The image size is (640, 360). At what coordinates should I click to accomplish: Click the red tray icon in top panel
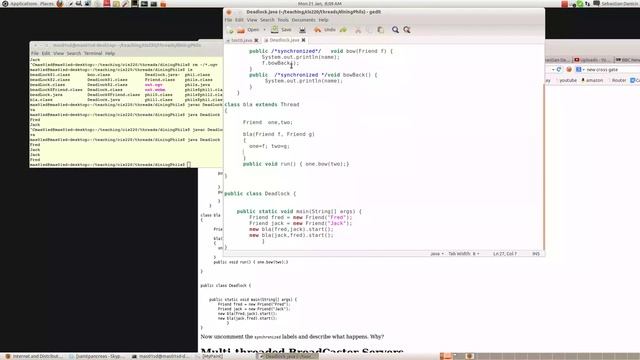pos(564,4)
